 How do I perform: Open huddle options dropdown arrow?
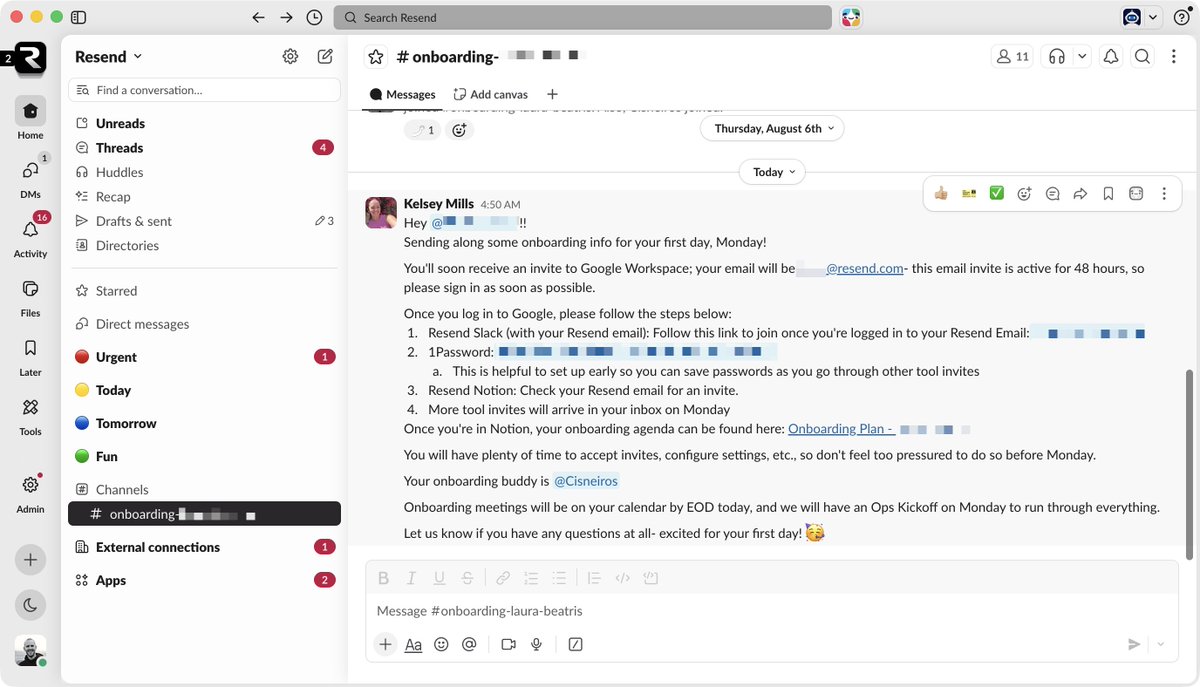pyautogui.click(x=1082, y=57)
